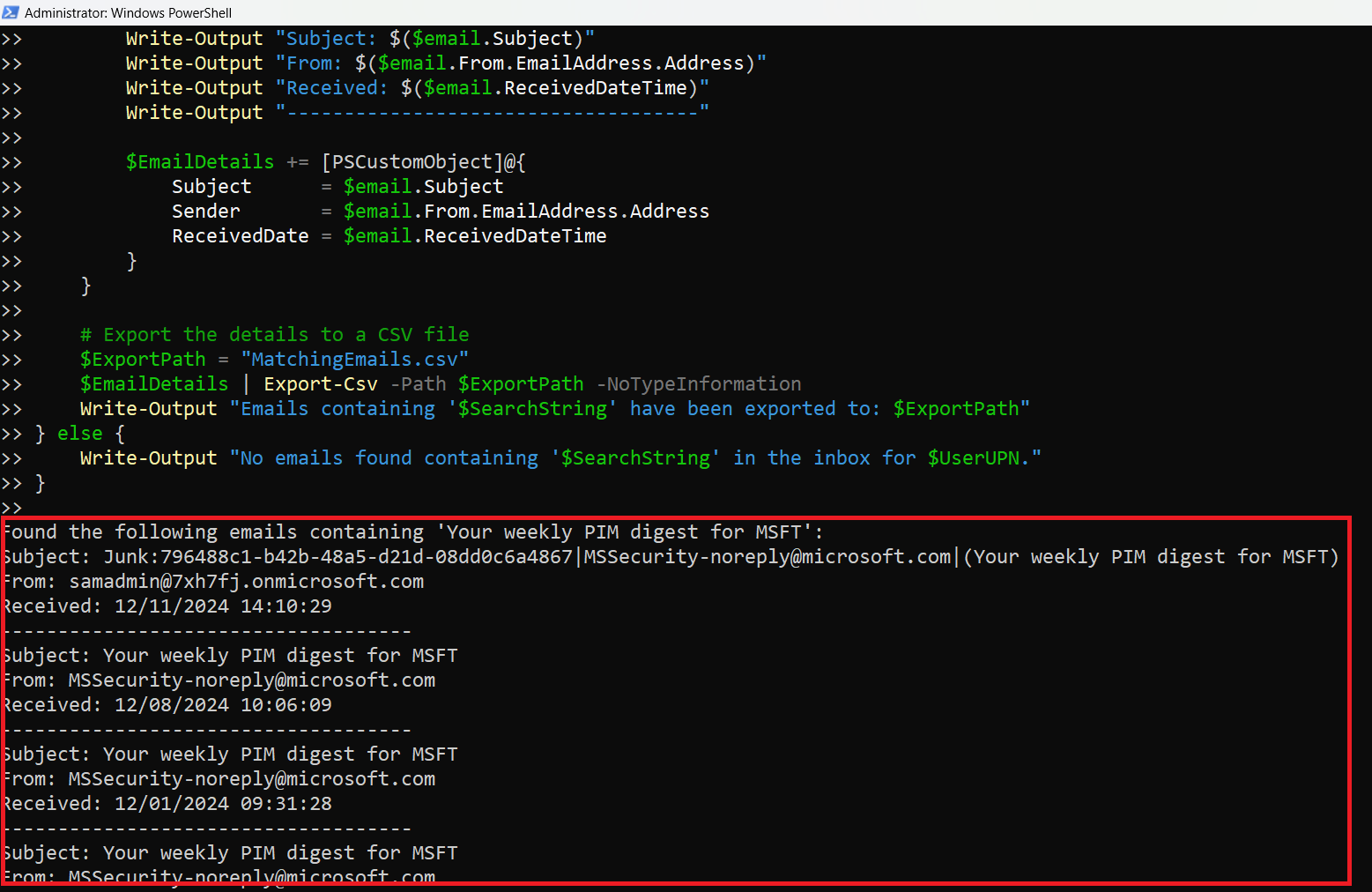1372x892 pixels.
Task: Click the received timestamp 12/08/2024 10:06:09
Action: click(x=223, y=705)
